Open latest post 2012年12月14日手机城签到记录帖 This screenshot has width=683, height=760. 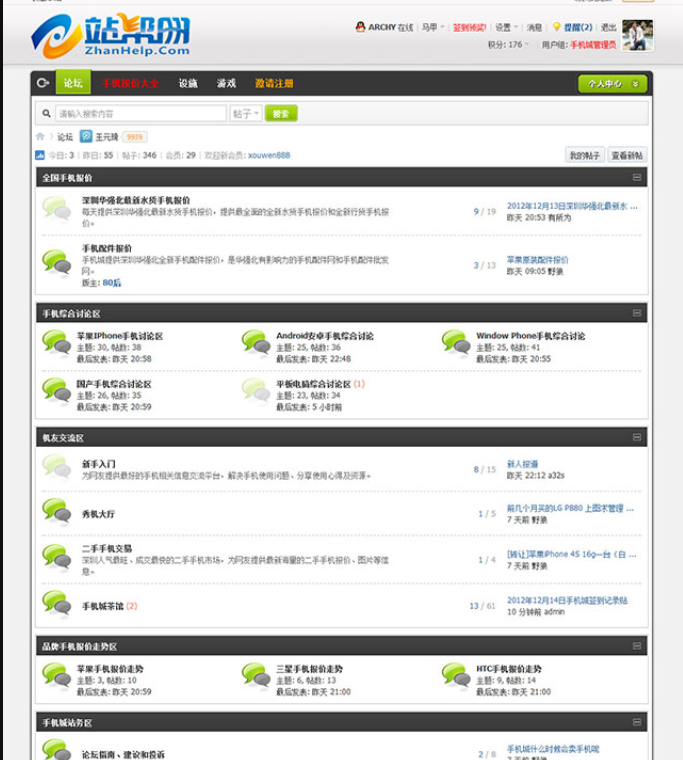(567, 601)
